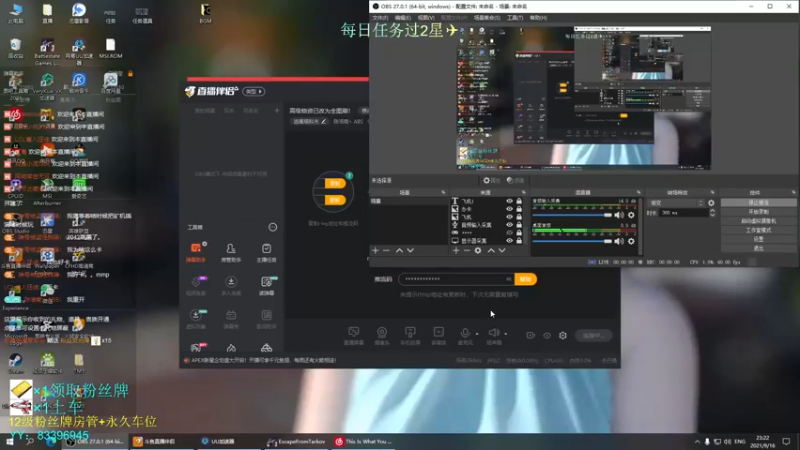Toggle visibility eye of 办卡 source
The width and height of the screenshot is (800, 450).
coord(509,209)
